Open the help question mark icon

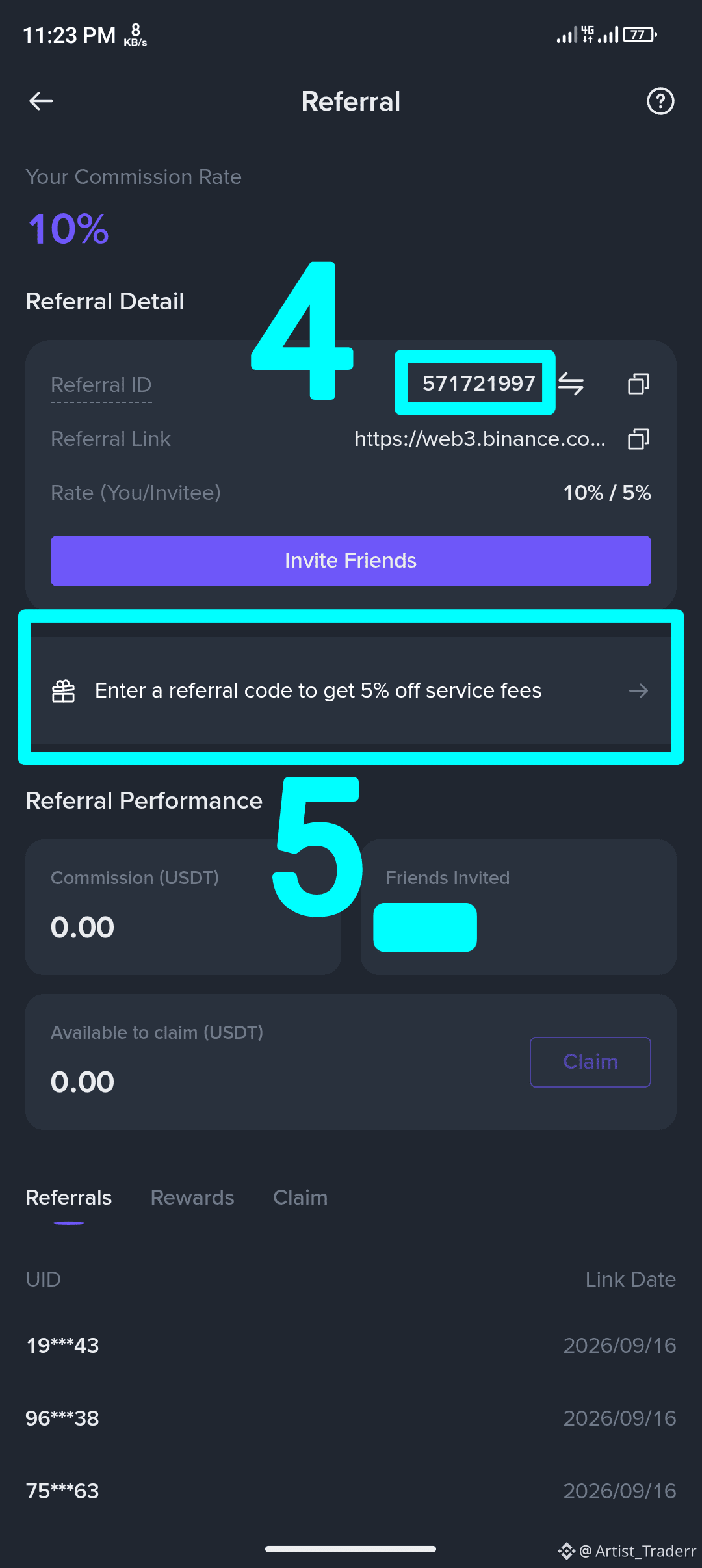point(660,101)
